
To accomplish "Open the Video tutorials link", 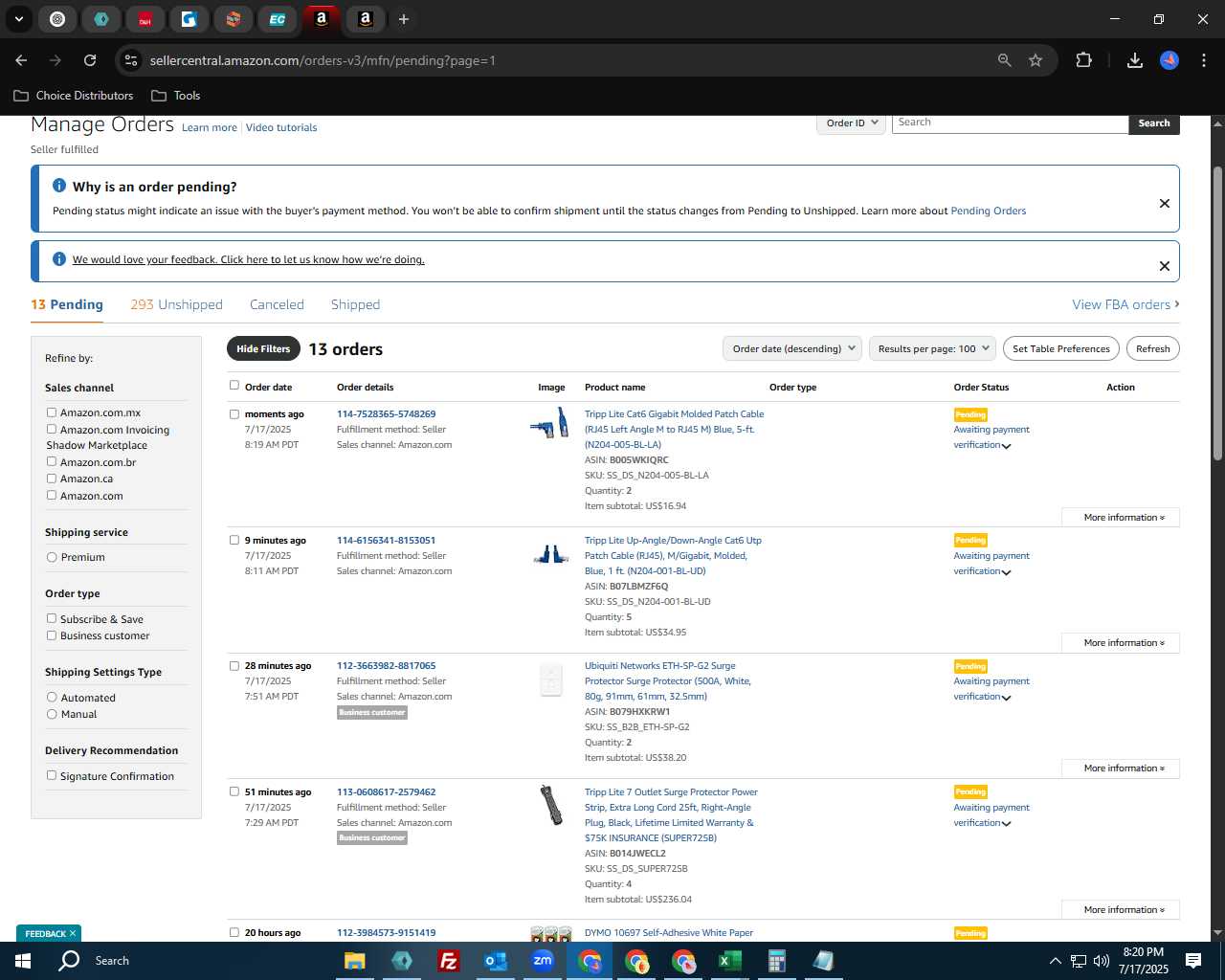I will (281, 127).
